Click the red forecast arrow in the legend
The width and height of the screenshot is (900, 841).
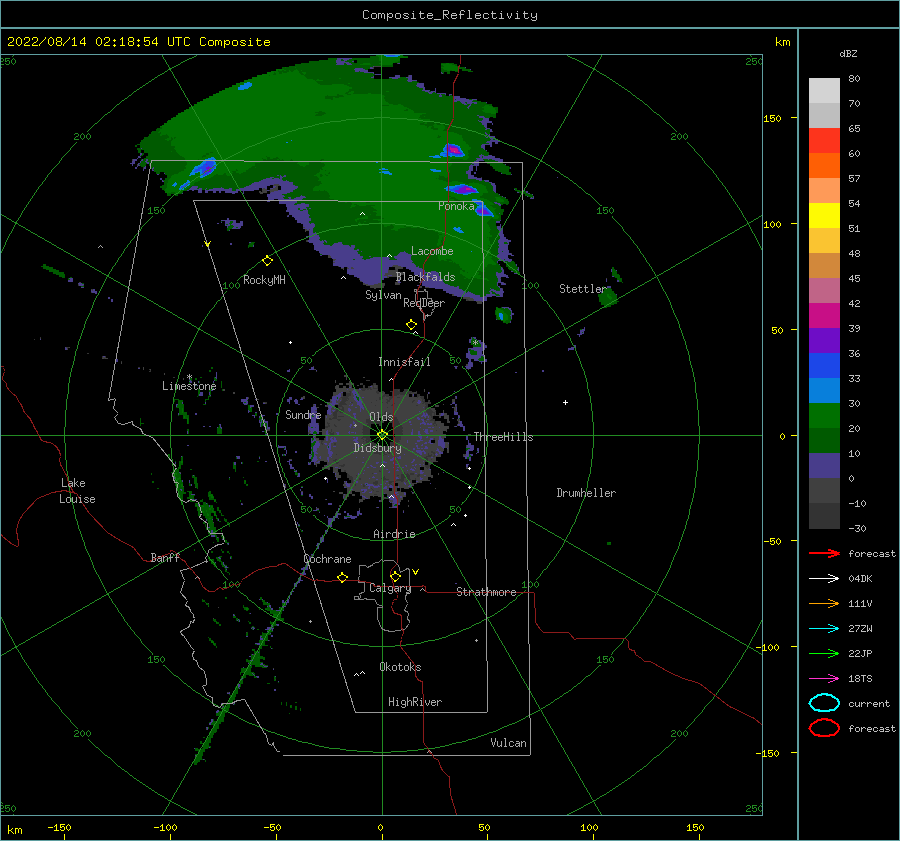[824, 553]
